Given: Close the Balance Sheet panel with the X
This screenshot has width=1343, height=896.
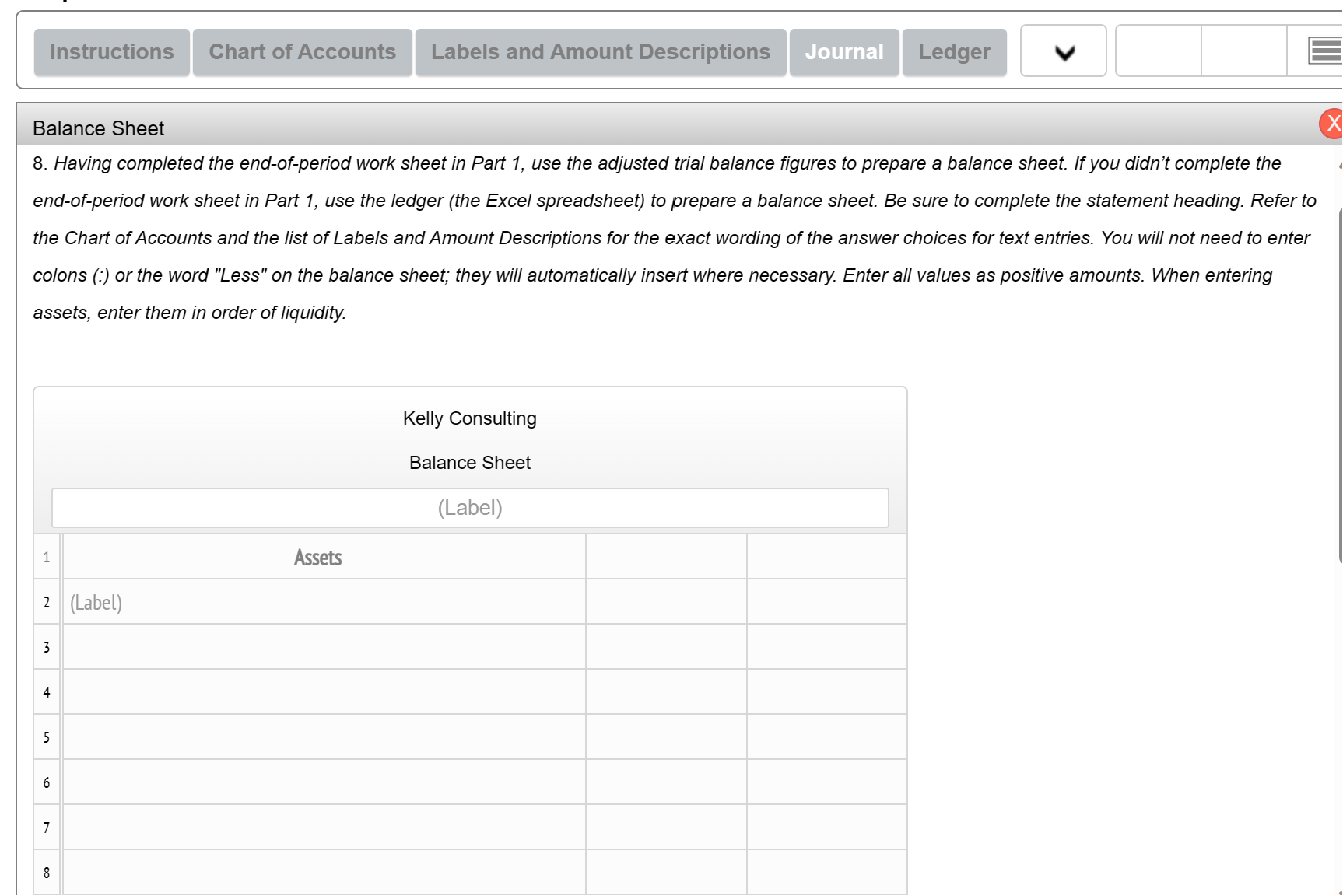Looking at the screenshot, I should pos(1334,123).
